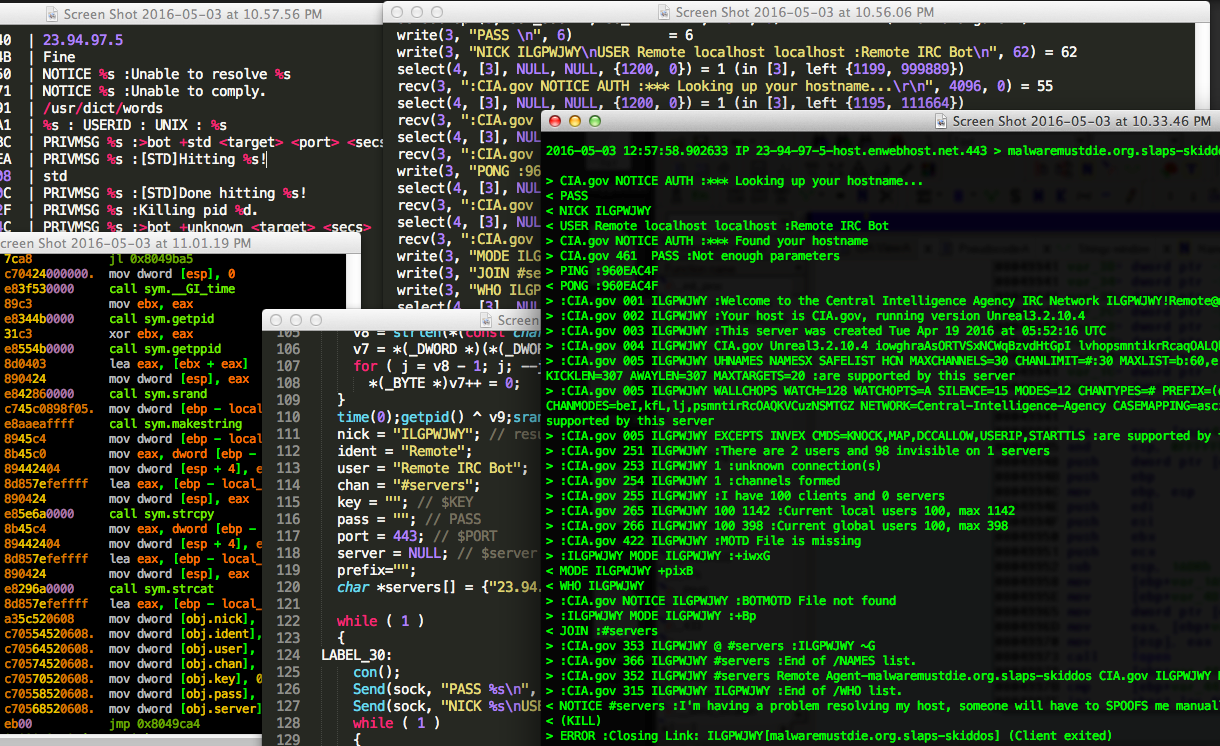Click ':CIA.gov 001 ILGPWJWY :Welcome to the Central' line
The height and width of the screenshot is (746, 1220).
point(883,301)
